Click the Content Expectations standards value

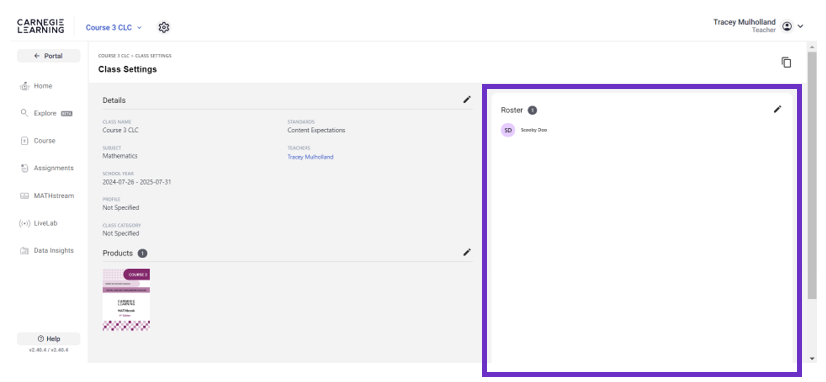coord(317,130)
